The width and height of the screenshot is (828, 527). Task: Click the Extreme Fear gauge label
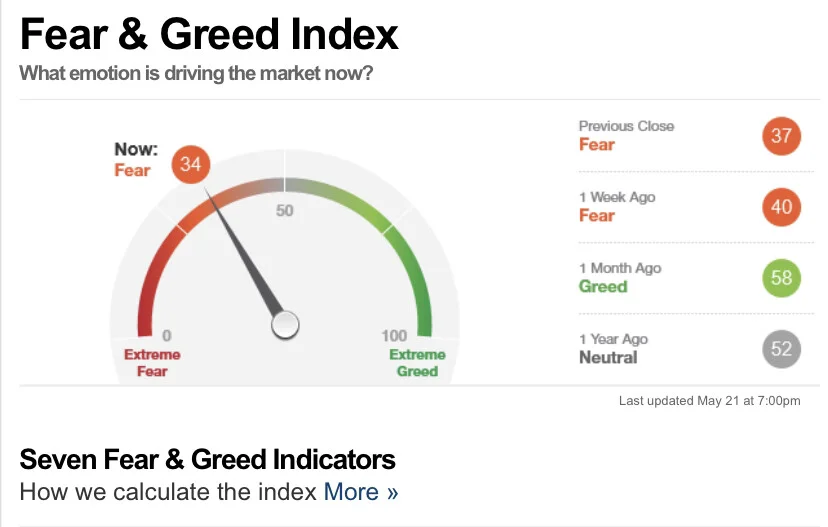152,363
